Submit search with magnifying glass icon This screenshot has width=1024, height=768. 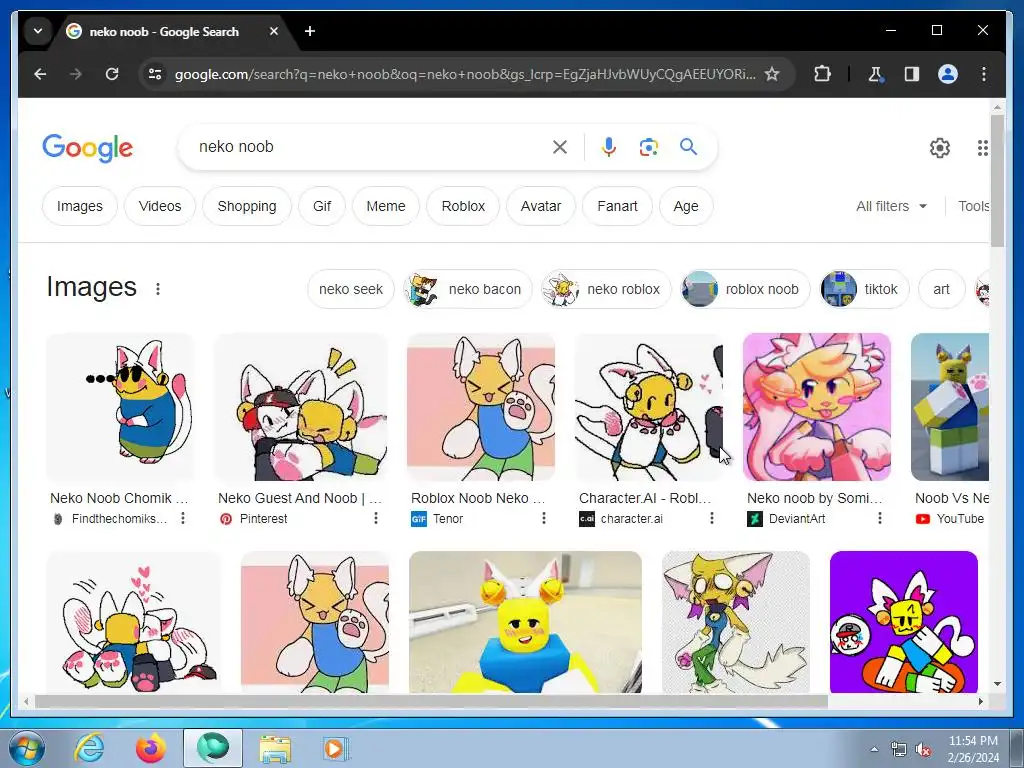coord(688,146)
